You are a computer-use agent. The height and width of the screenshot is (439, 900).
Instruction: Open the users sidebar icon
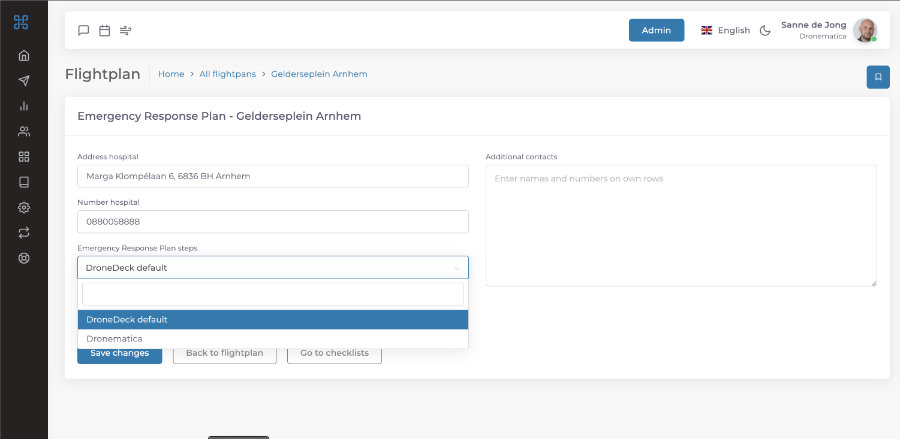point(24,131)
